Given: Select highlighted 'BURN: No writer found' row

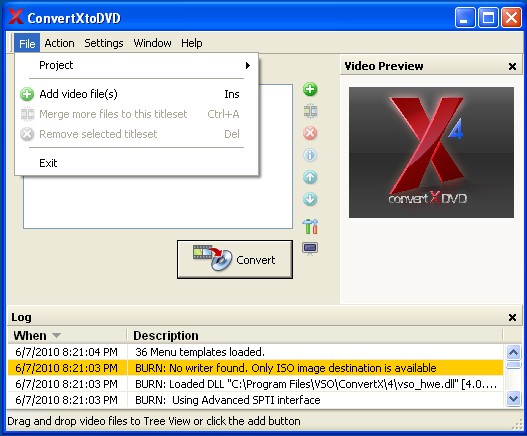Looking at the screenshot, I should [x=255, y=368].
